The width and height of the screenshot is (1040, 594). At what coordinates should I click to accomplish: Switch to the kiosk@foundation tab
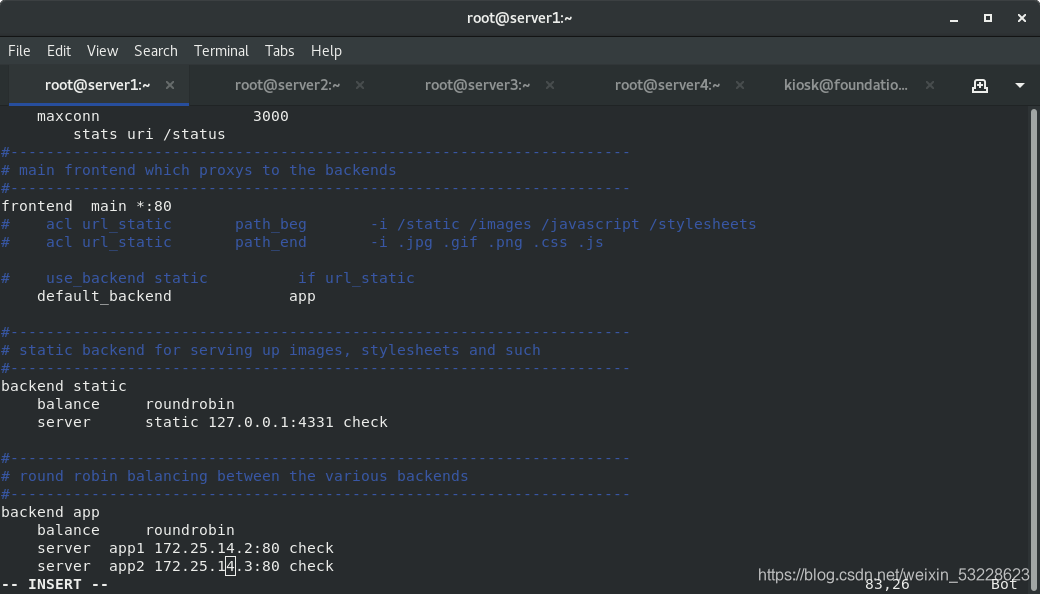(846, 85)
